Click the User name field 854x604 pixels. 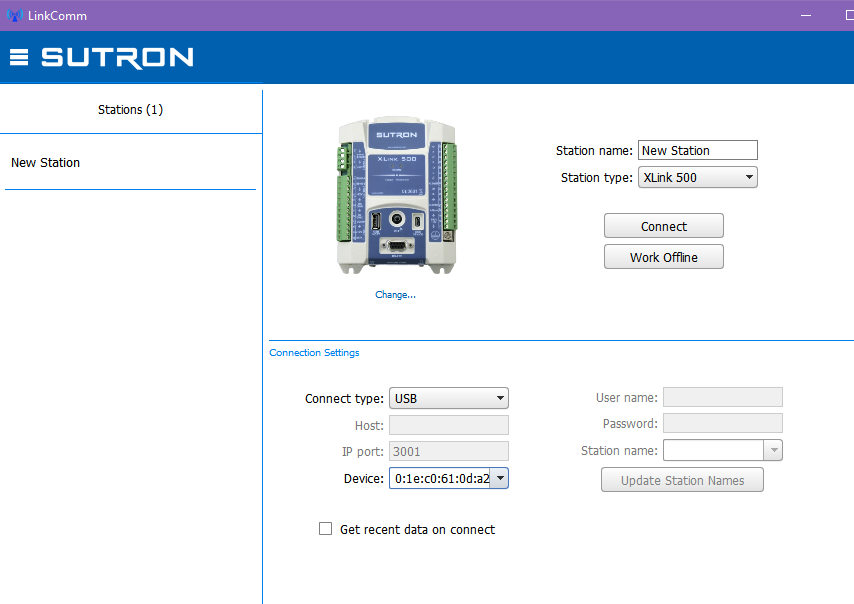click(x=723, y=398)
